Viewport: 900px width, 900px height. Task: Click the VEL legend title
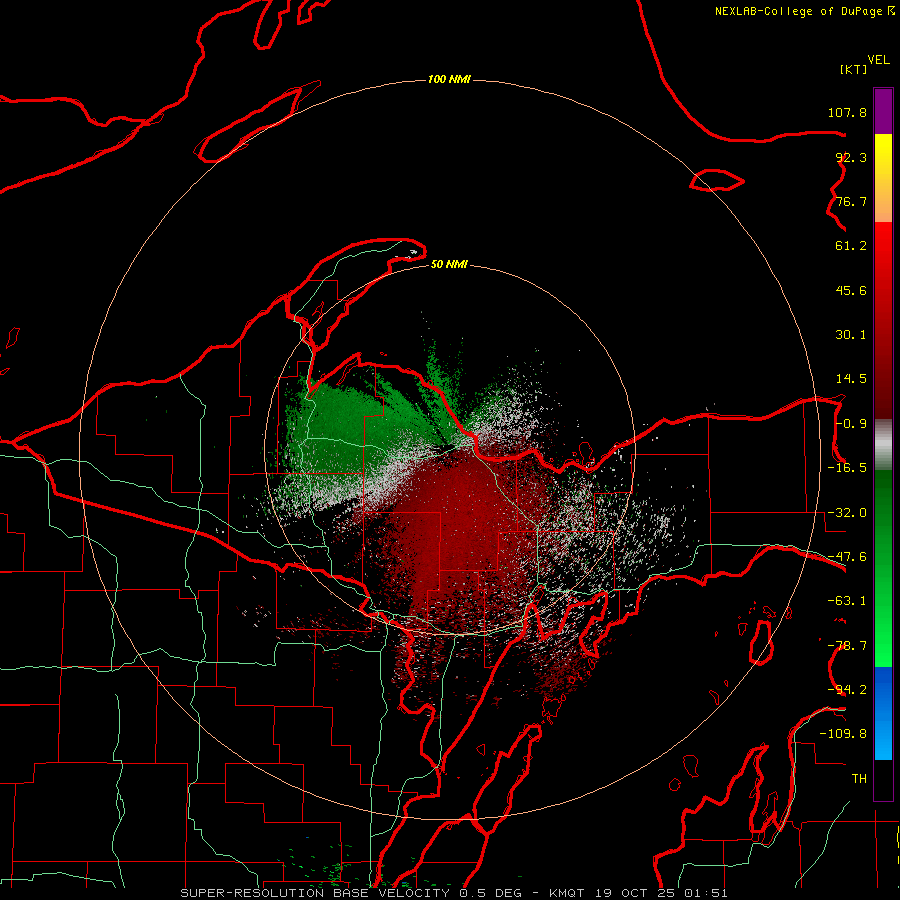point(878,60)
